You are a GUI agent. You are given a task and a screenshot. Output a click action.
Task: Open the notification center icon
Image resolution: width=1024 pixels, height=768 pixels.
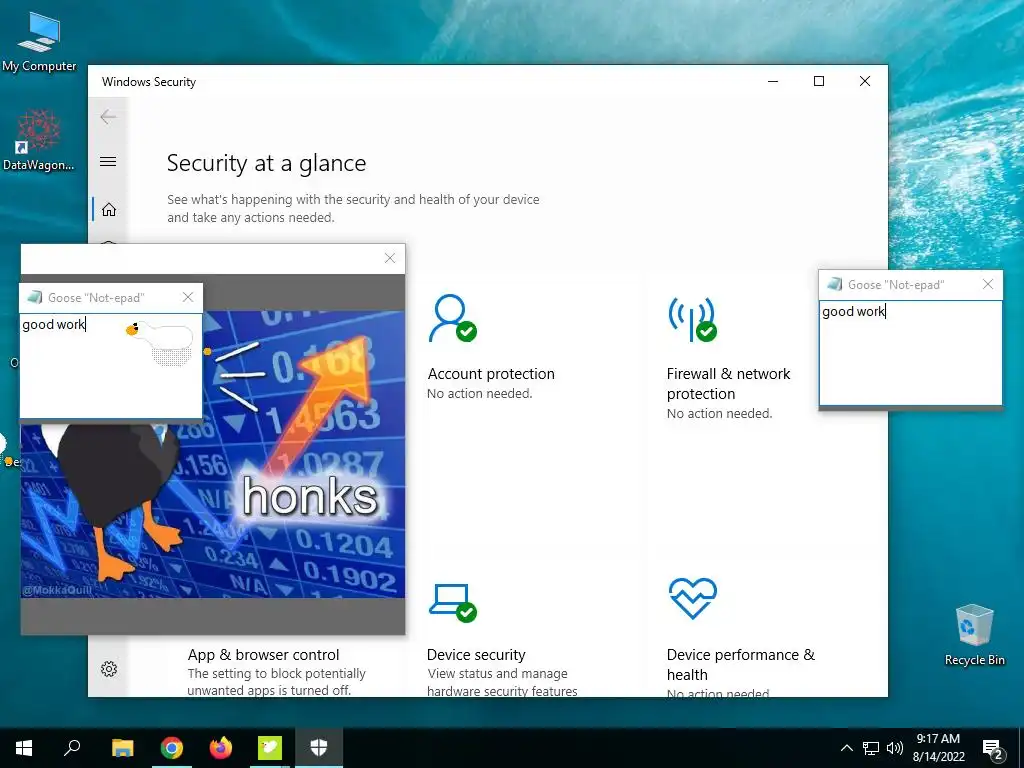pos(993,748)
